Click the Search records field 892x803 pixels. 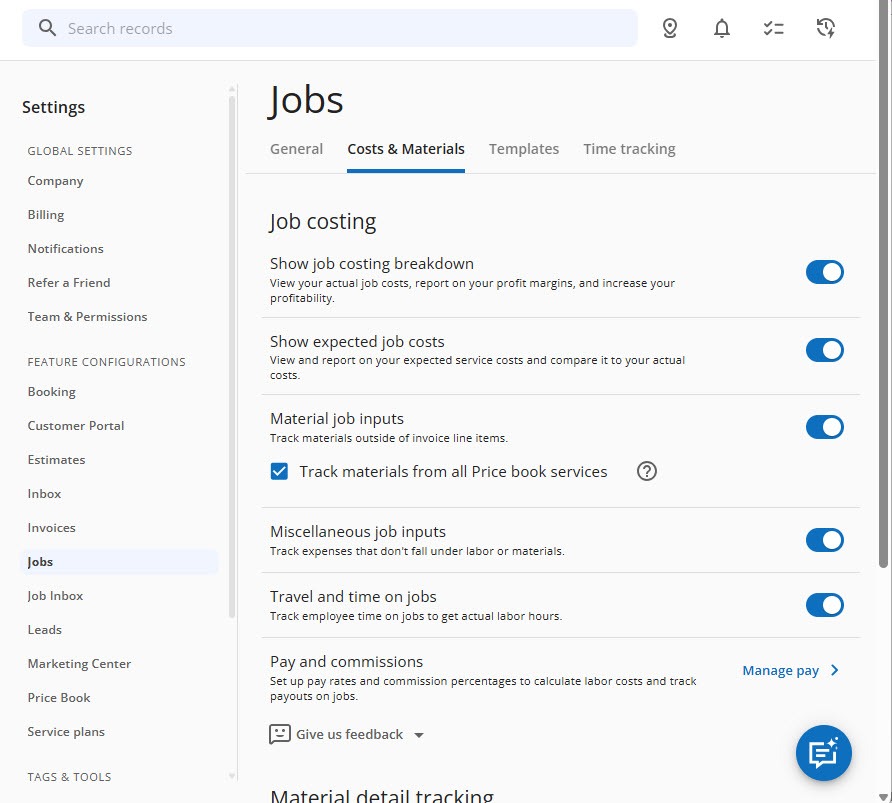point(330,28)
